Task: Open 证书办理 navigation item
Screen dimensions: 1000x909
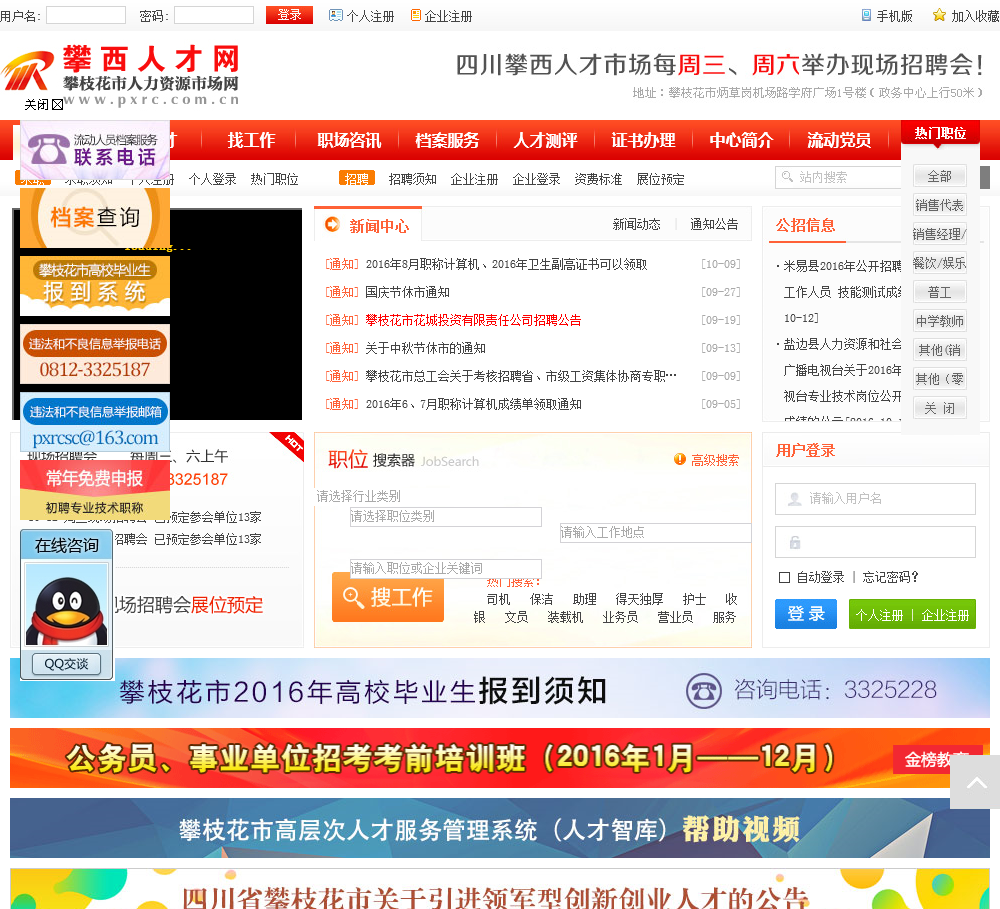Action: click(x=643, y=140)
